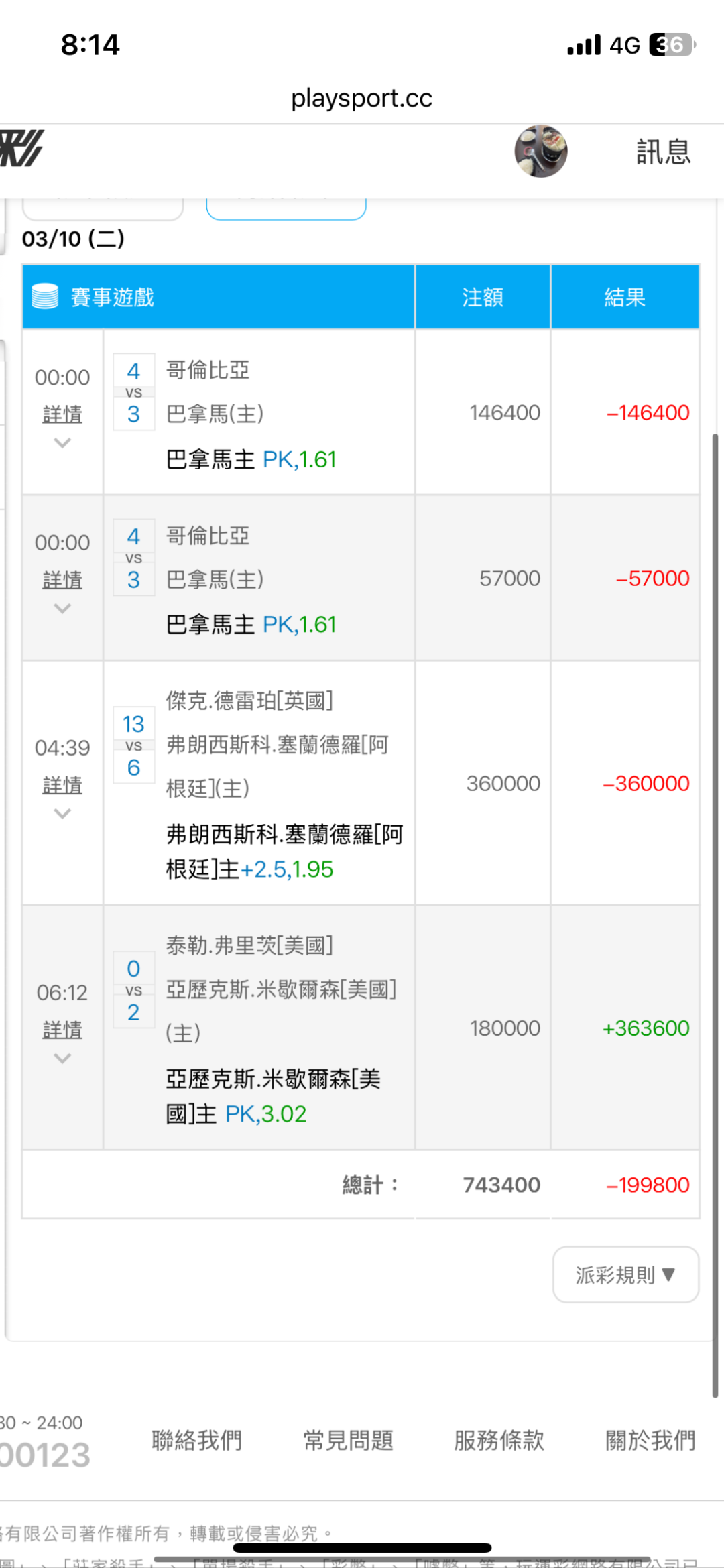Tap the playsport.cc address bar
The height and width of the screenshot is (1568, 724).
pos(361,99)
